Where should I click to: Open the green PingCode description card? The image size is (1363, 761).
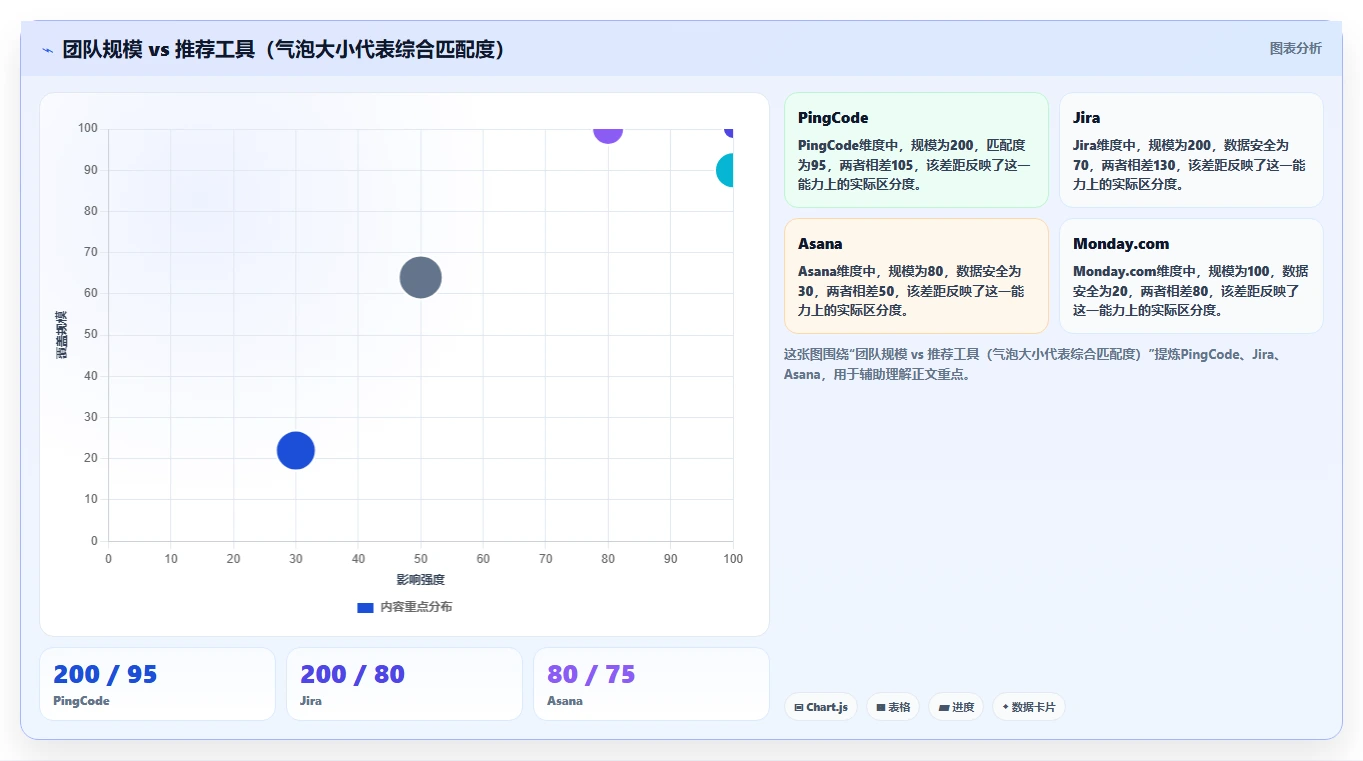click(x=916, y=150)
